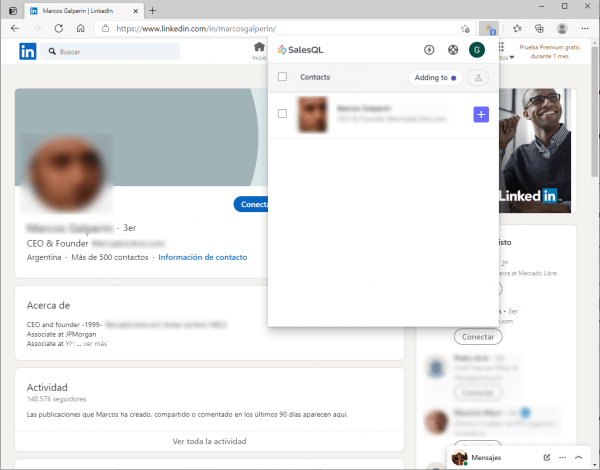Reload the page with refresh icon
This screenshot has width=600, height=470.
pyautogui.click(x=59, y=28)
